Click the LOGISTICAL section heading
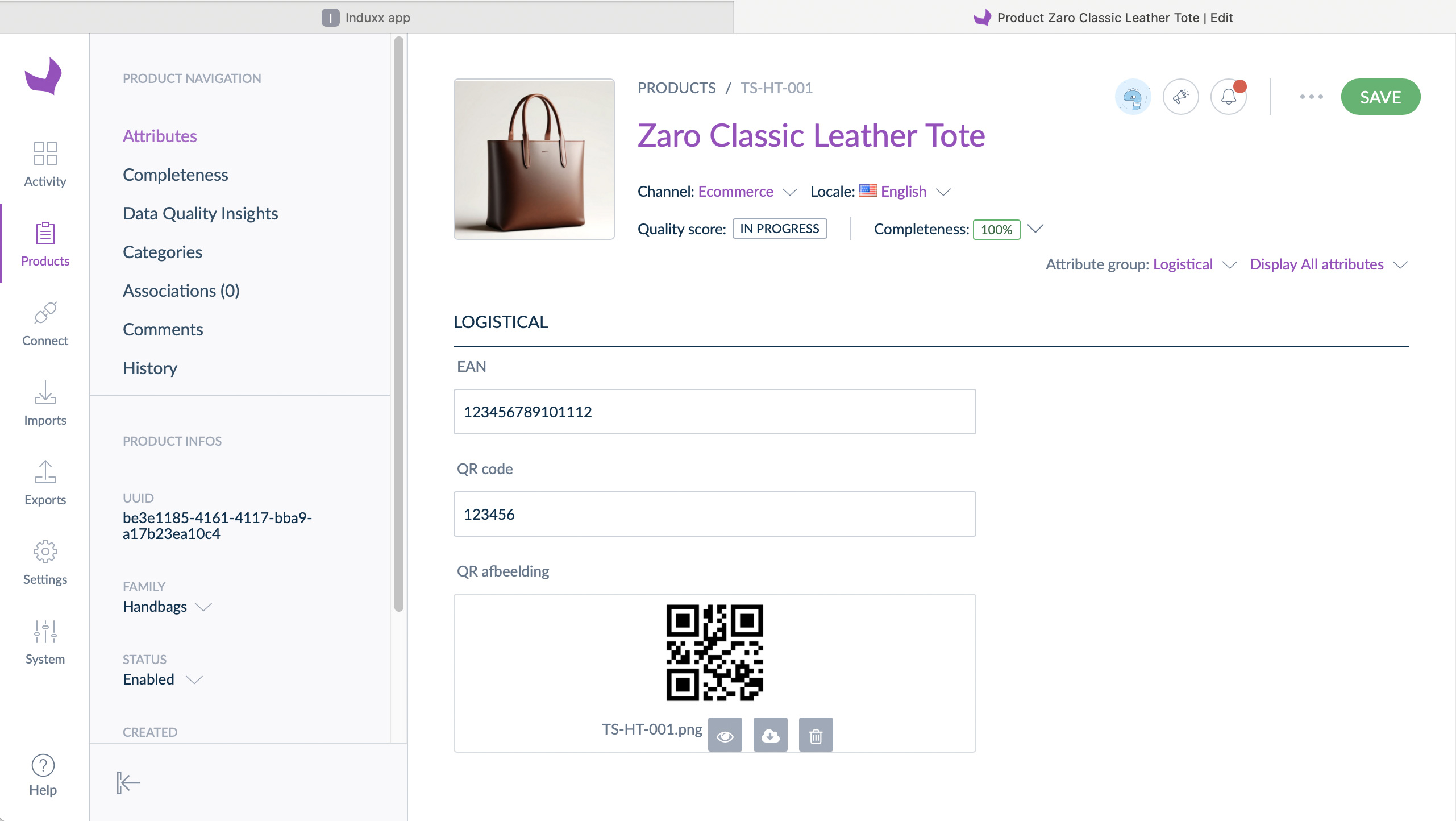 [500, 322]
